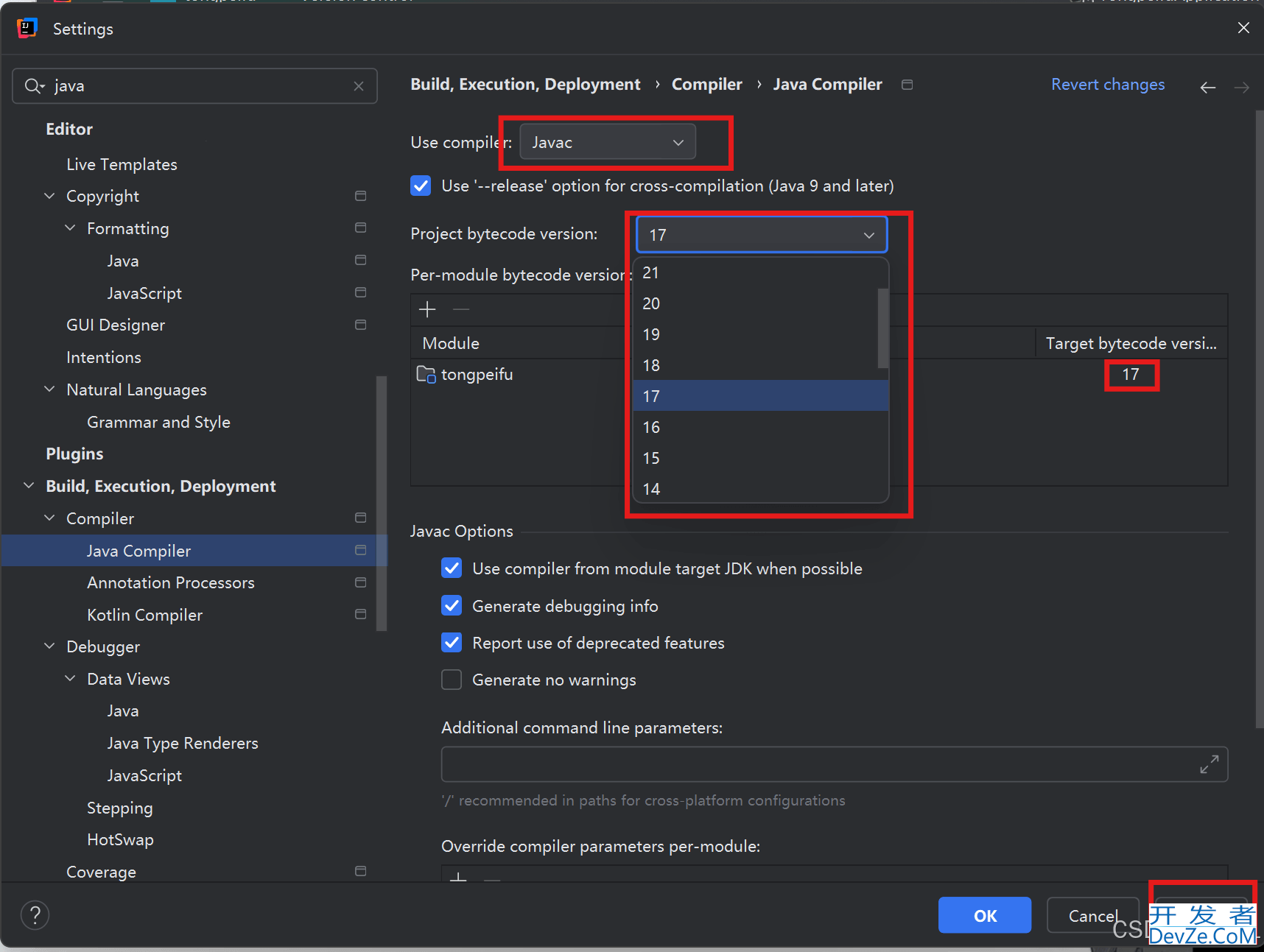Click project-level icon next to Coverage

click(360, 871)
